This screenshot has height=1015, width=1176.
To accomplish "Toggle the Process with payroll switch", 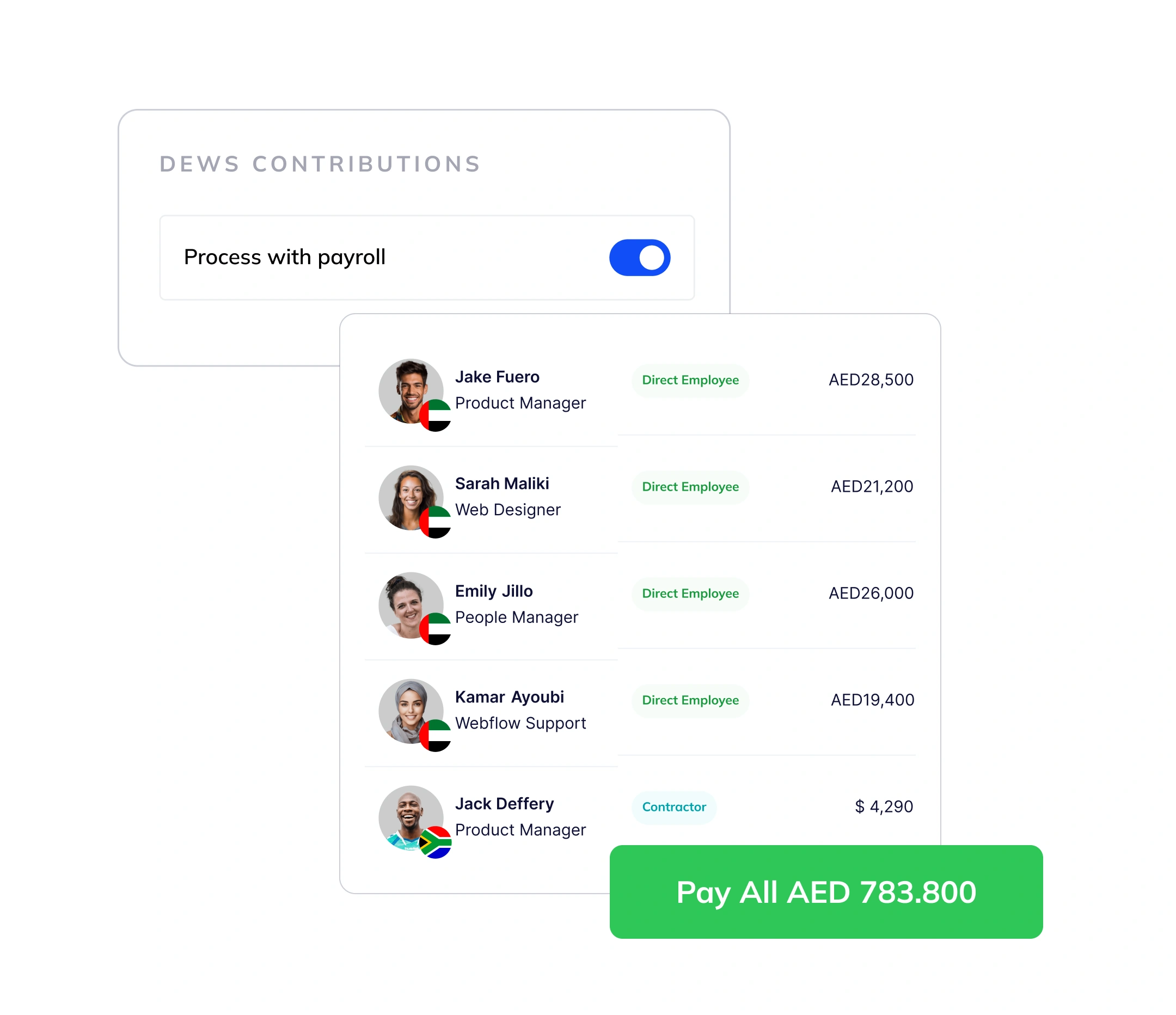I will [640, 258].
